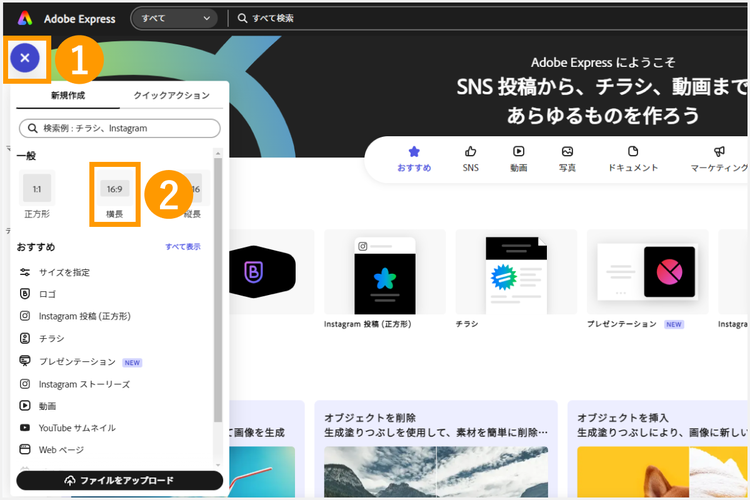Viewport: 750px width, 500px height.
Task: Close the create panel with X button
Action: click(x=25, y=58)
